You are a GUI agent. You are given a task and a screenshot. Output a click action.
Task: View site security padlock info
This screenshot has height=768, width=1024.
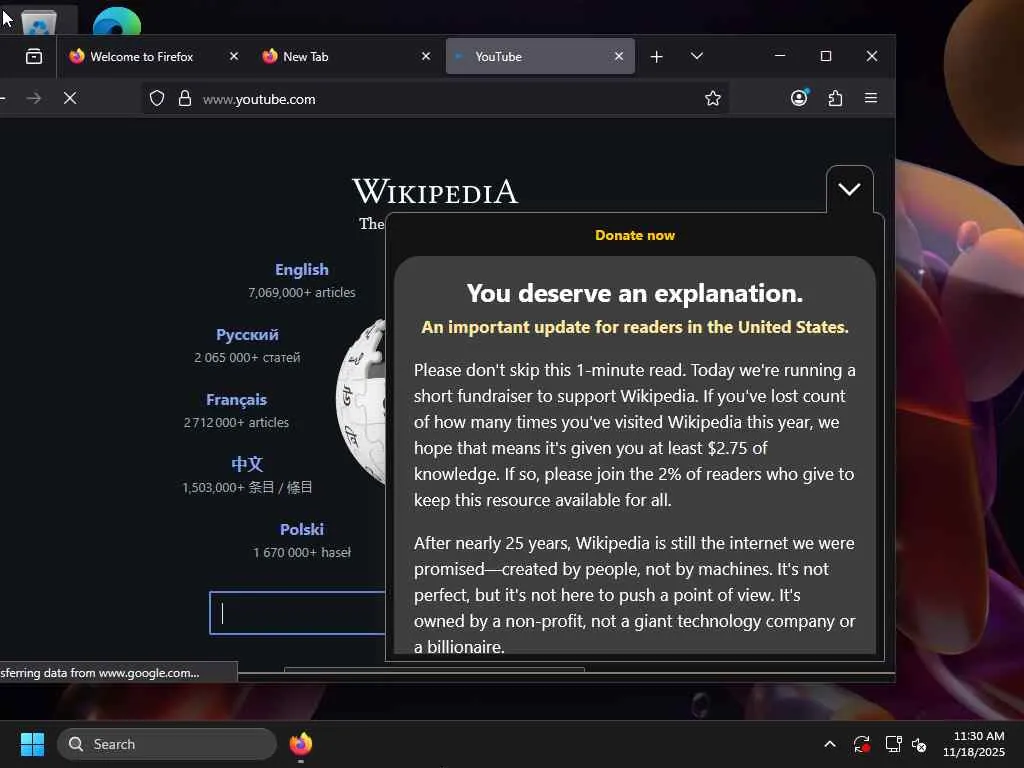[185, 99]
